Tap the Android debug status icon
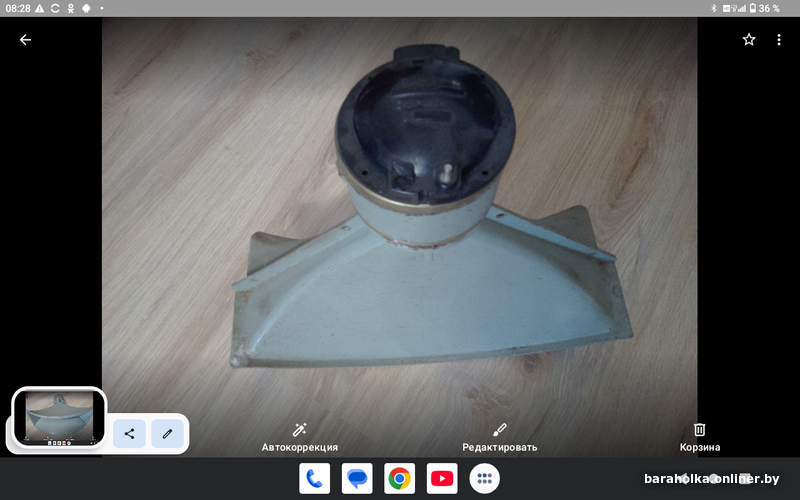The width and height of the screenshot is (800, 500). [86, 9]
